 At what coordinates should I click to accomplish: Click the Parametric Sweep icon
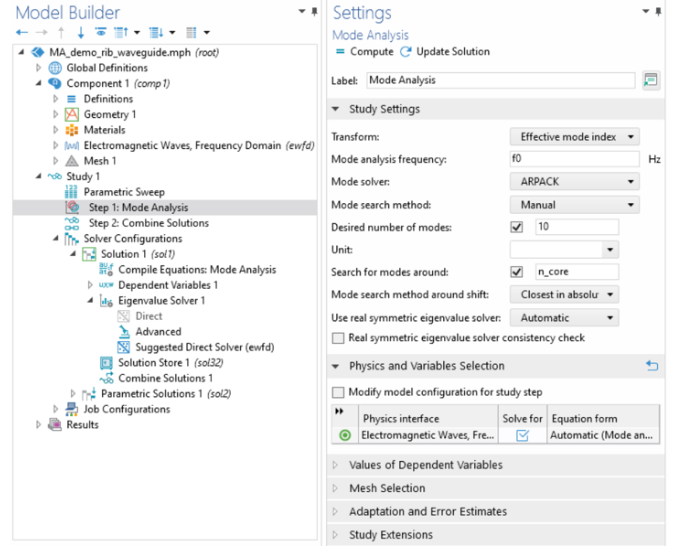(71, 192)
